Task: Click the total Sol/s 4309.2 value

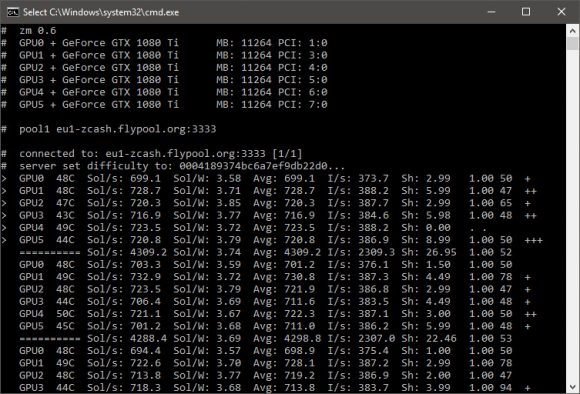Action: tap(148, 252)
